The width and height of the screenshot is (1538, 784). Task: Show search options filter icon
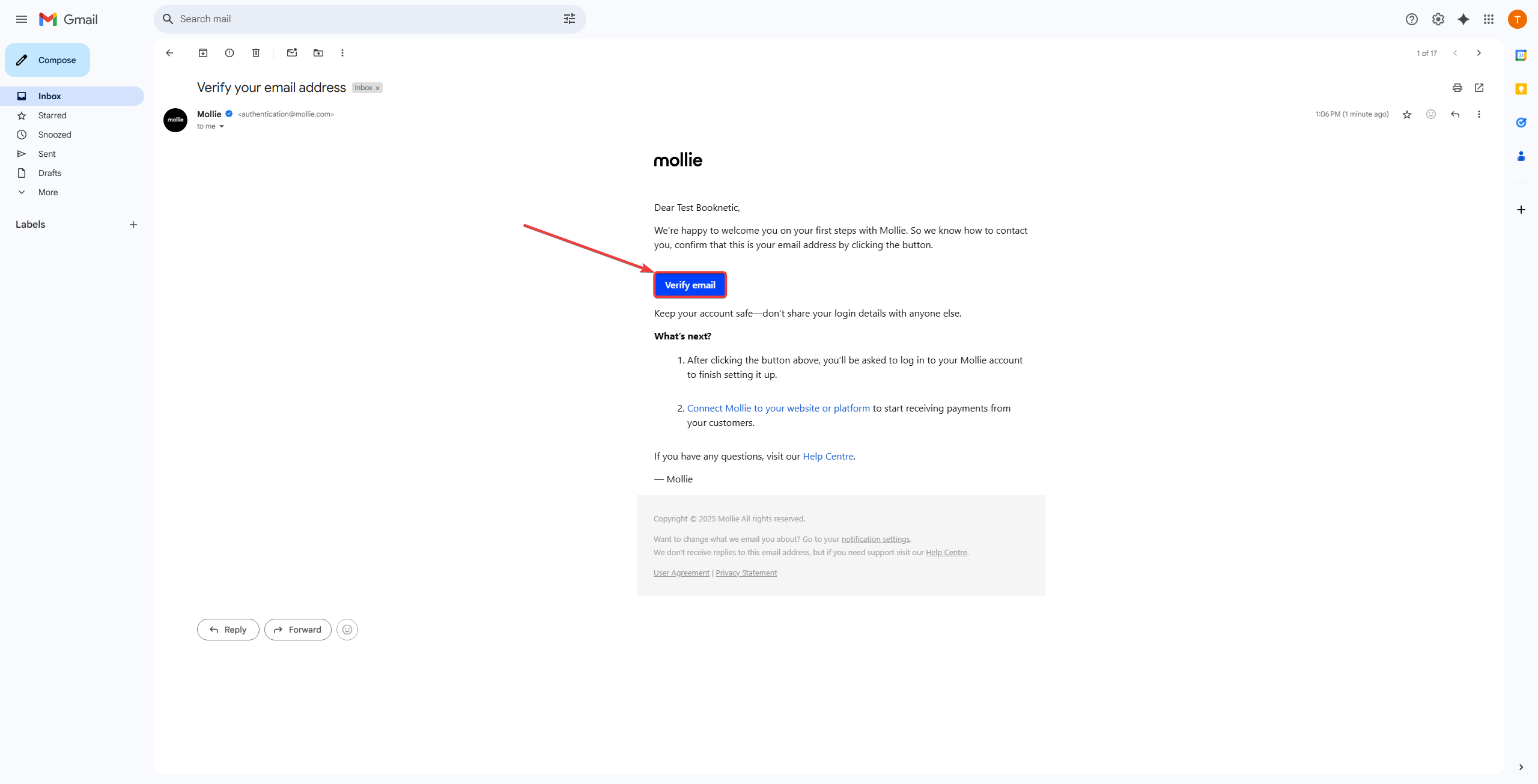(x=570, y=19)
